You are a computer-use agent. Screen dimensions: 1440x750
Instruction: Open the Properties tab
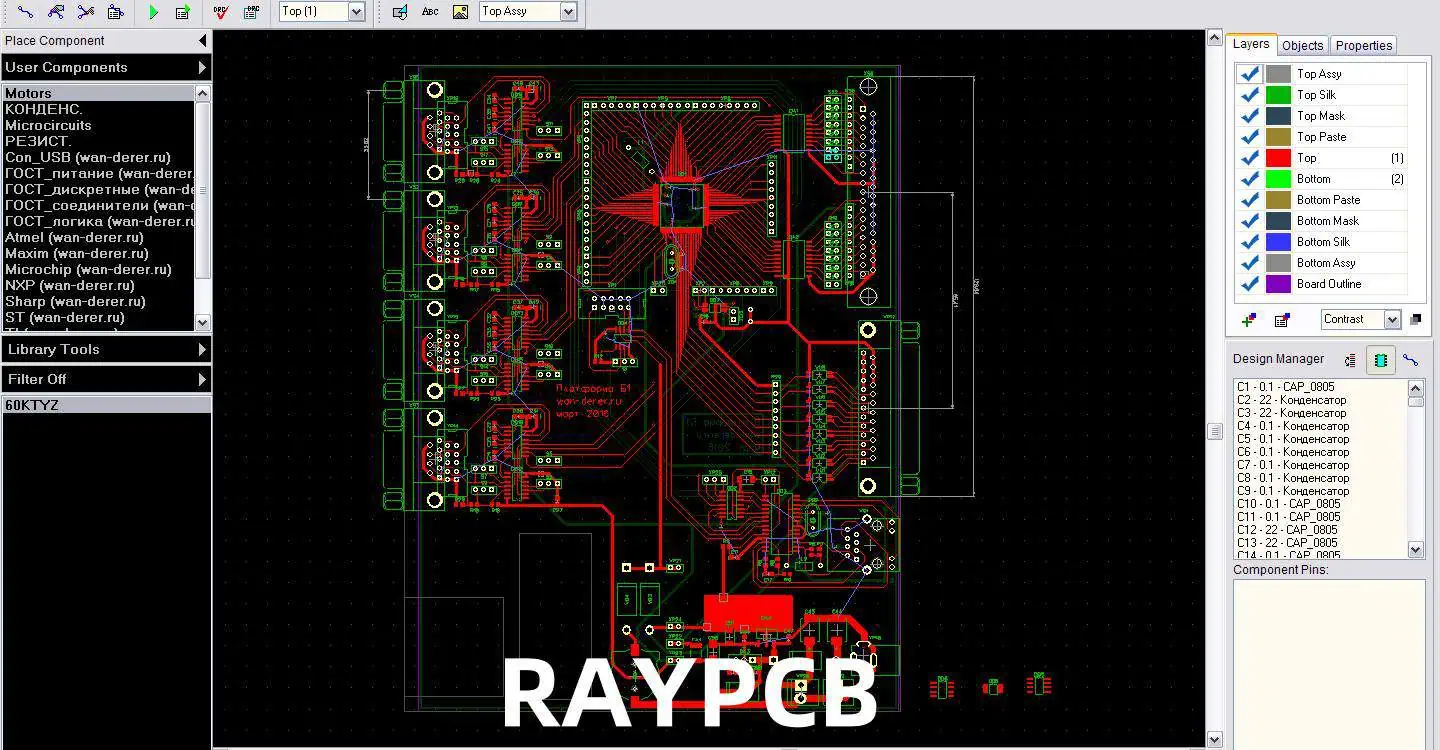(x=1363, y=45)
